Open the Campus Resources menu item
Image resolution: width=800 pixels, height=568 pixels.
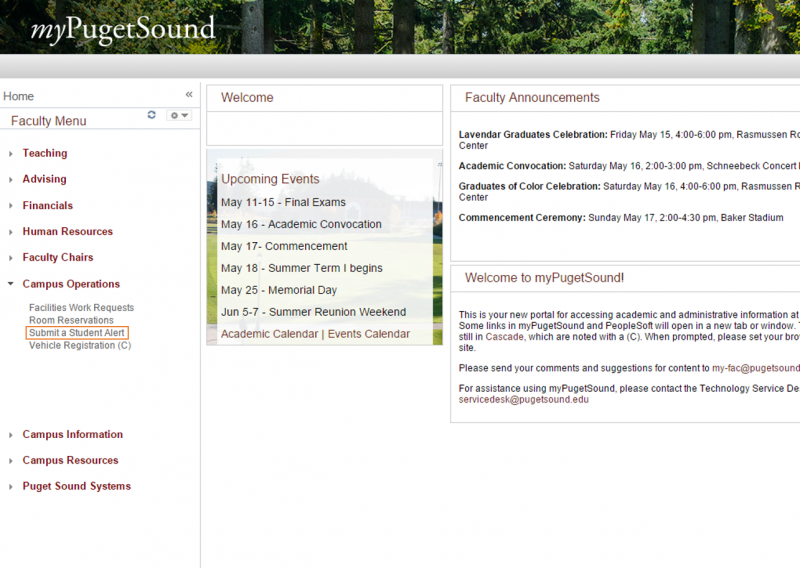[70, 460]
